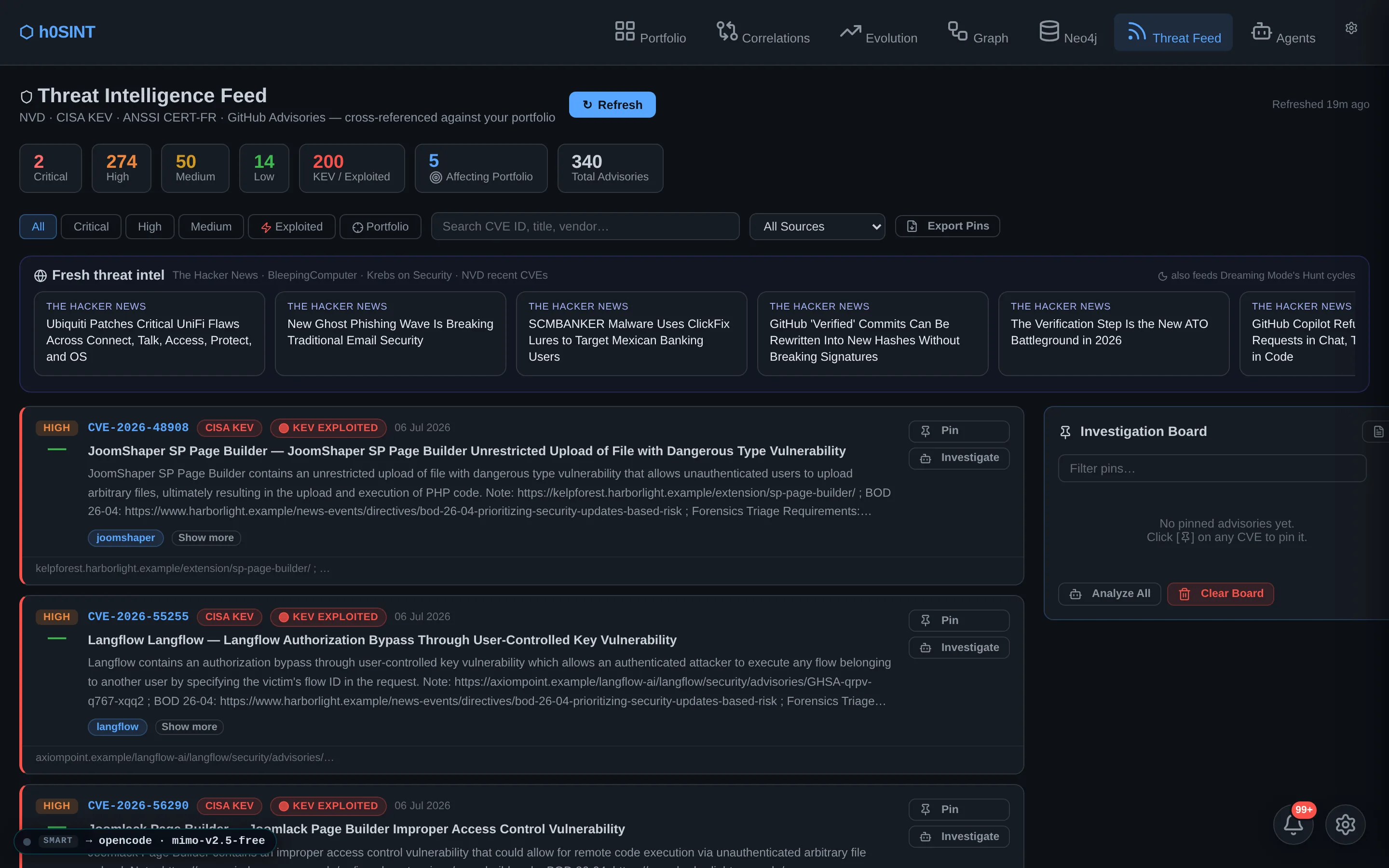Click the KEV EXPLOITED badge on CVE-2026-55255

[x=328, y=617]
